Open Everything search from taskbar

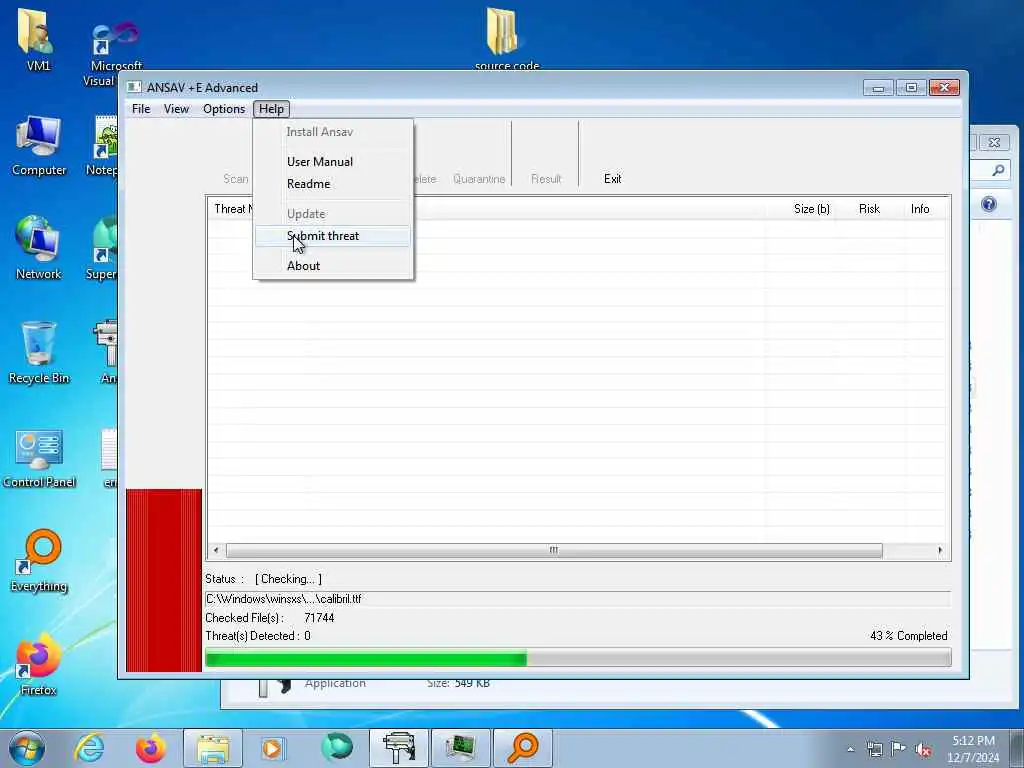522,748
